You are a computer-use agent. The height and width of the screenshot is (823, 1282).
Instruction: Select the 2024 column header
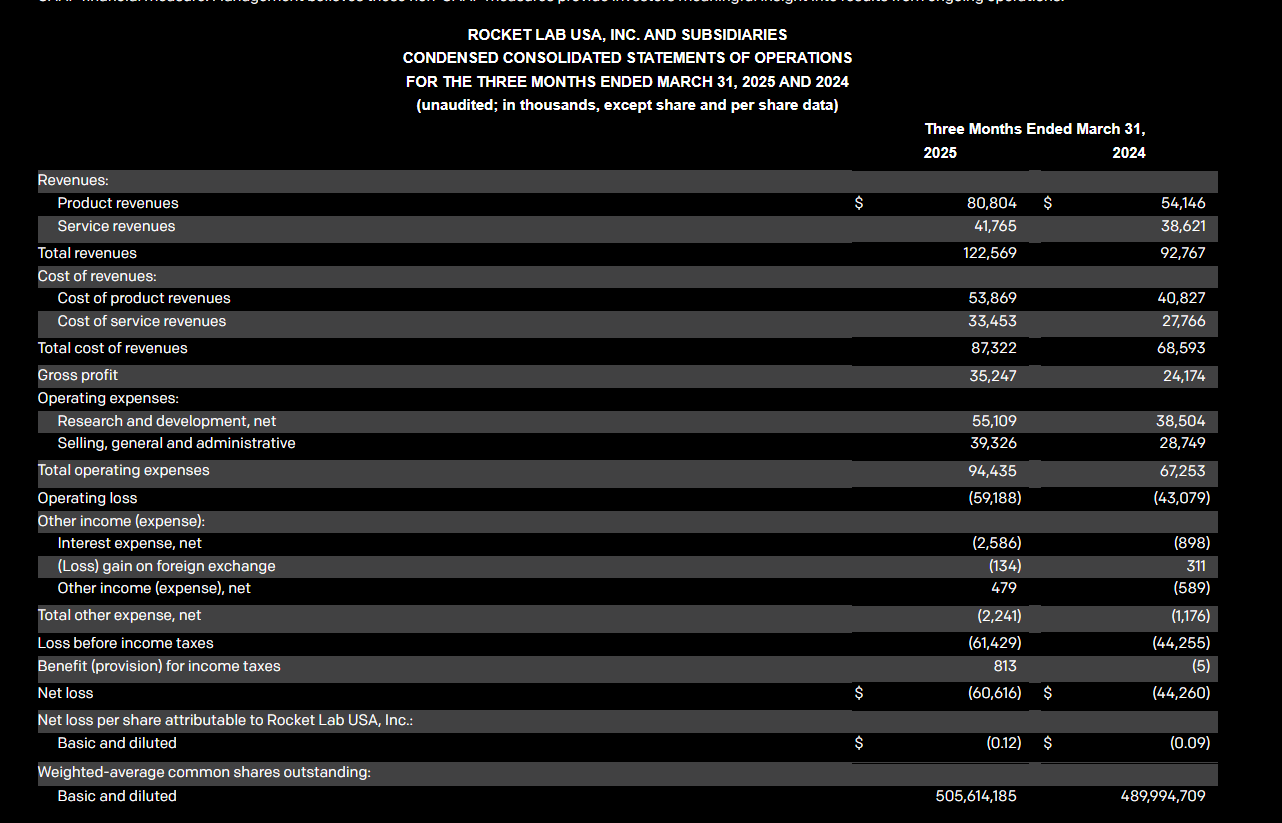click(1129, 153)
